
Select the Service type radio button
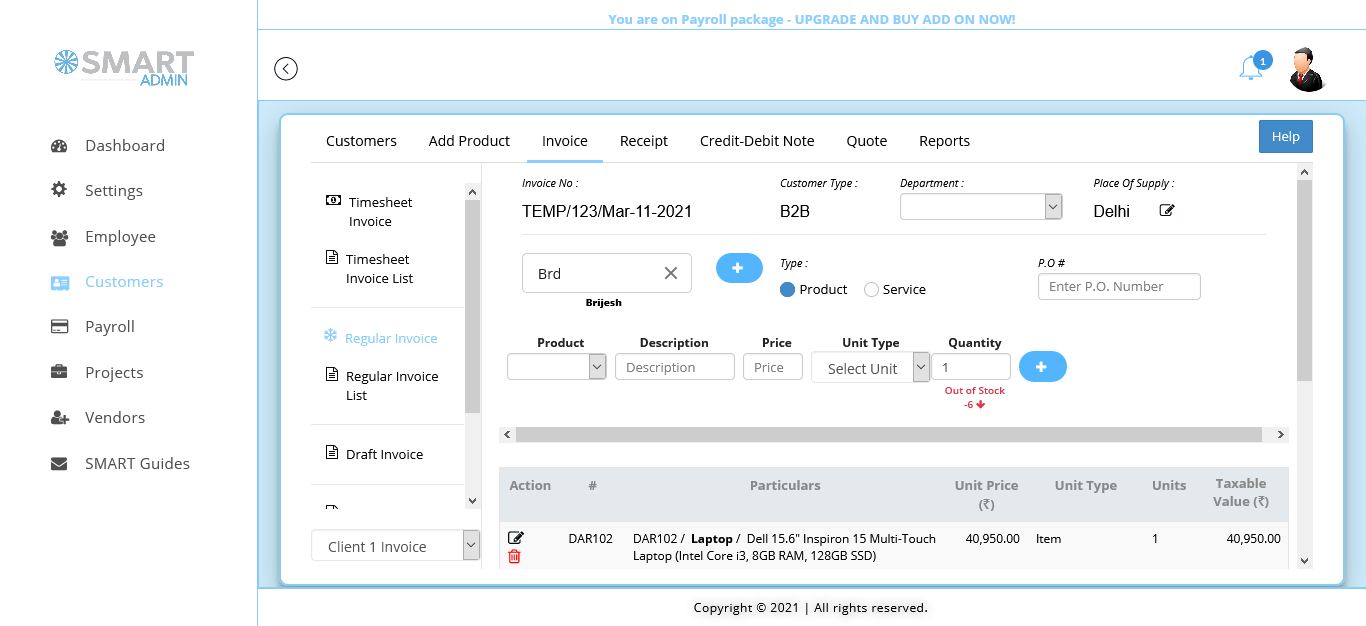(871, 290)
